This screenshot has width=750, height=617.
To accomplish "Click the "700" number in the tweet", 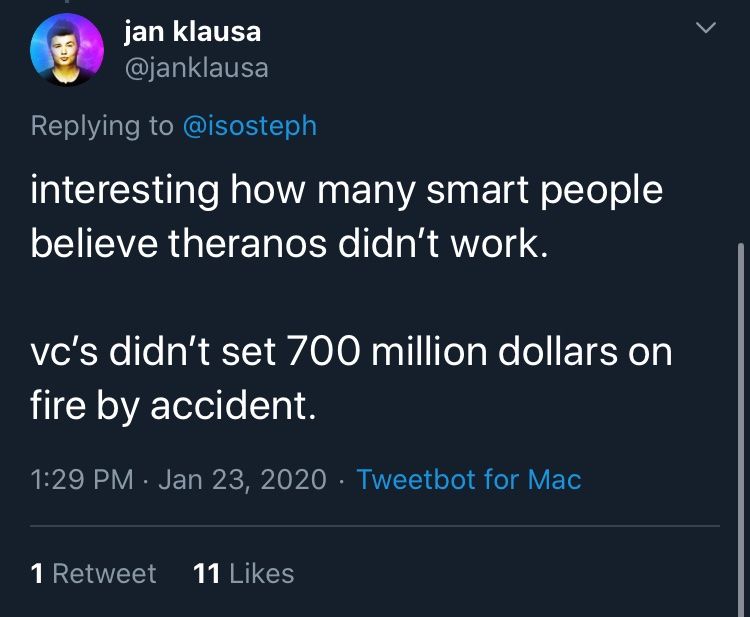I will click(x=324, y=352).
